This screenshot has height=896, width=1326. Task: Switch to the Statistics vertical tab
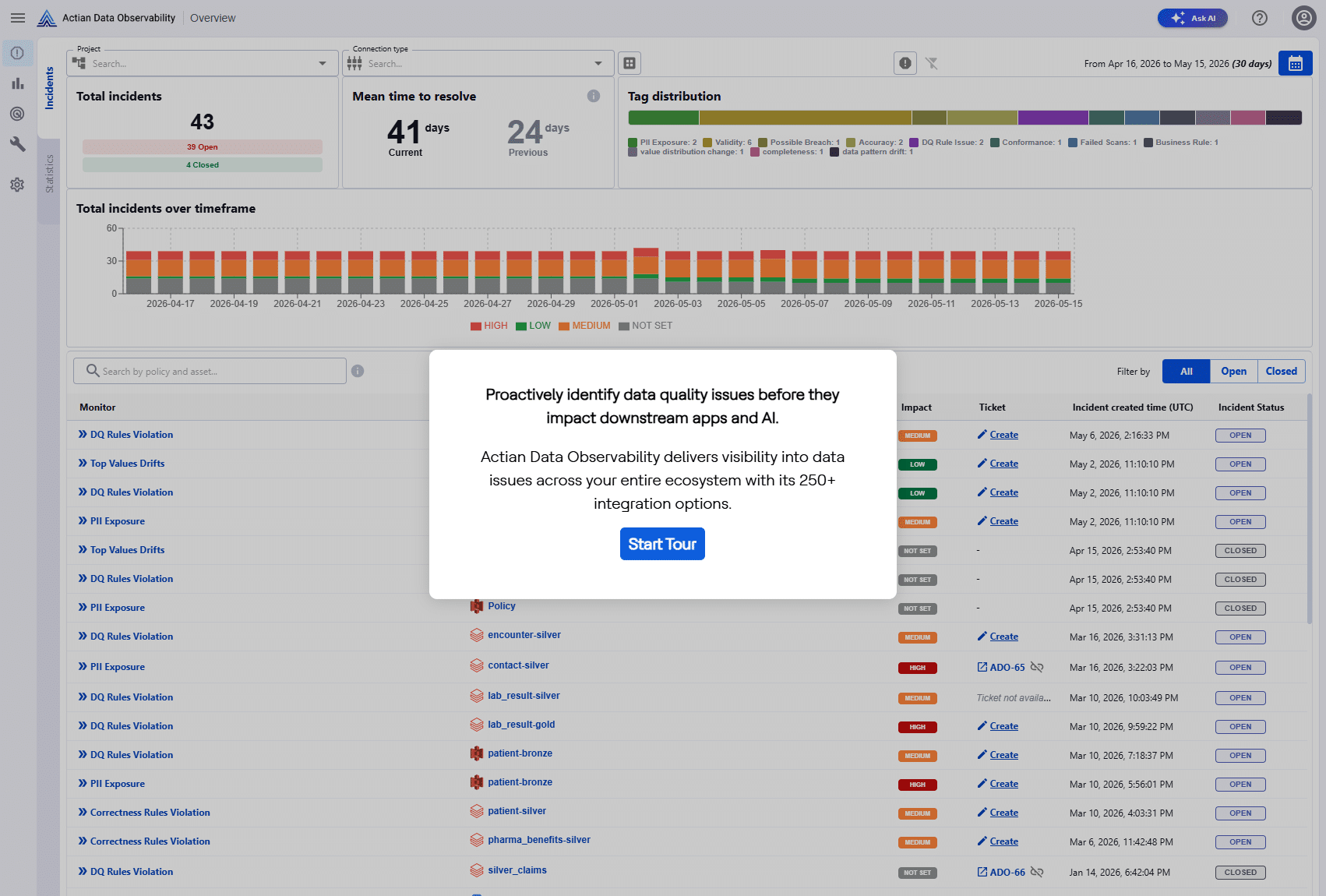coord(49,173)
